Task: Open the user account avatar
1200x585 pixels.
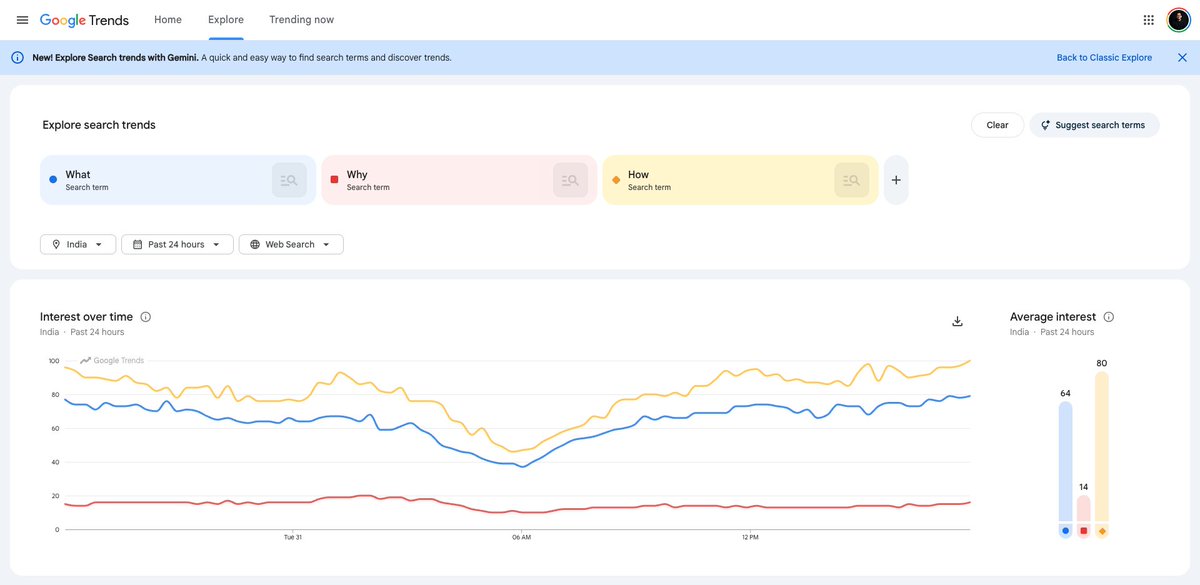Action: [x=1179, y=20]
